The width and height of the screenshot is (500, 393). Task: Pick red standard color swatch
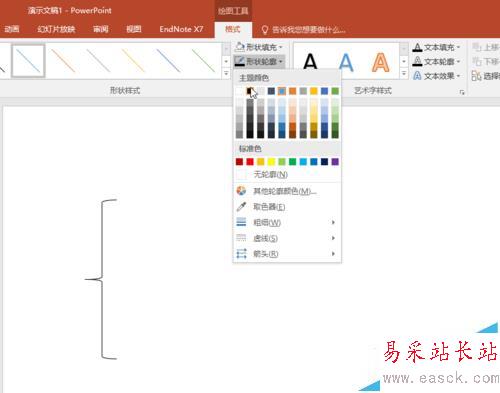click(250, 162)
